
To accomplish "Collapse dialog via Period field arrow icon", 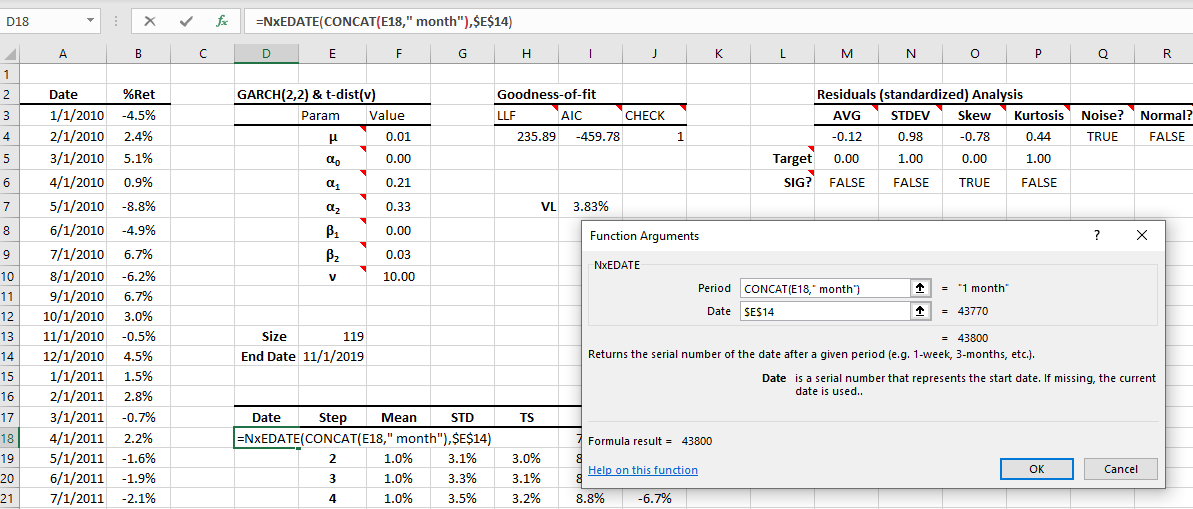I will (921, 288).
